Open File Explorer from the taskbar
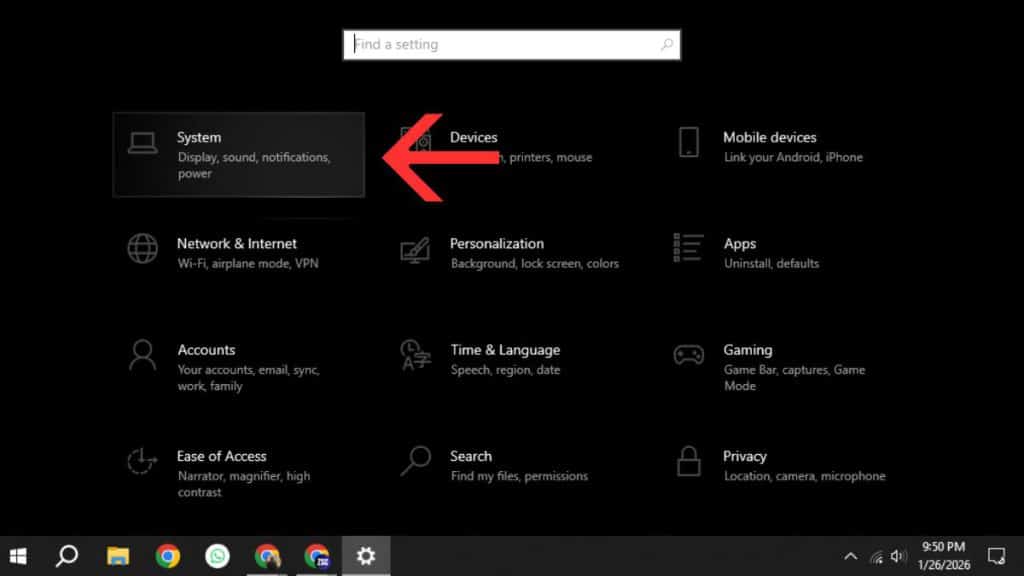1024x576 pixels. [118, 556]
